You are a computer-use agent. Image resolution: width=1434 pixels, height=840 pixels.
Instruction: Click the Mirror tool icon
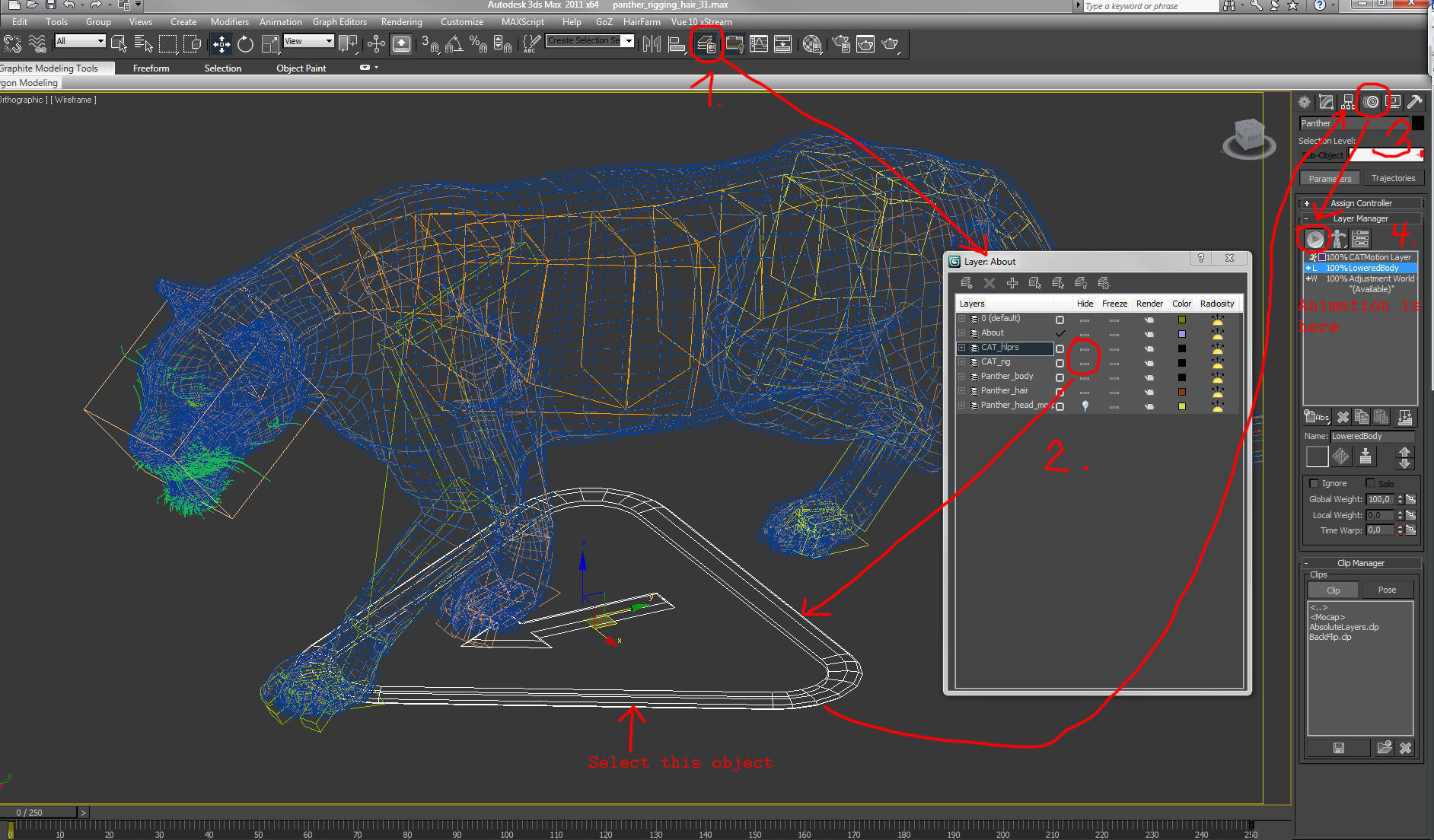click(x=652, y=44)
